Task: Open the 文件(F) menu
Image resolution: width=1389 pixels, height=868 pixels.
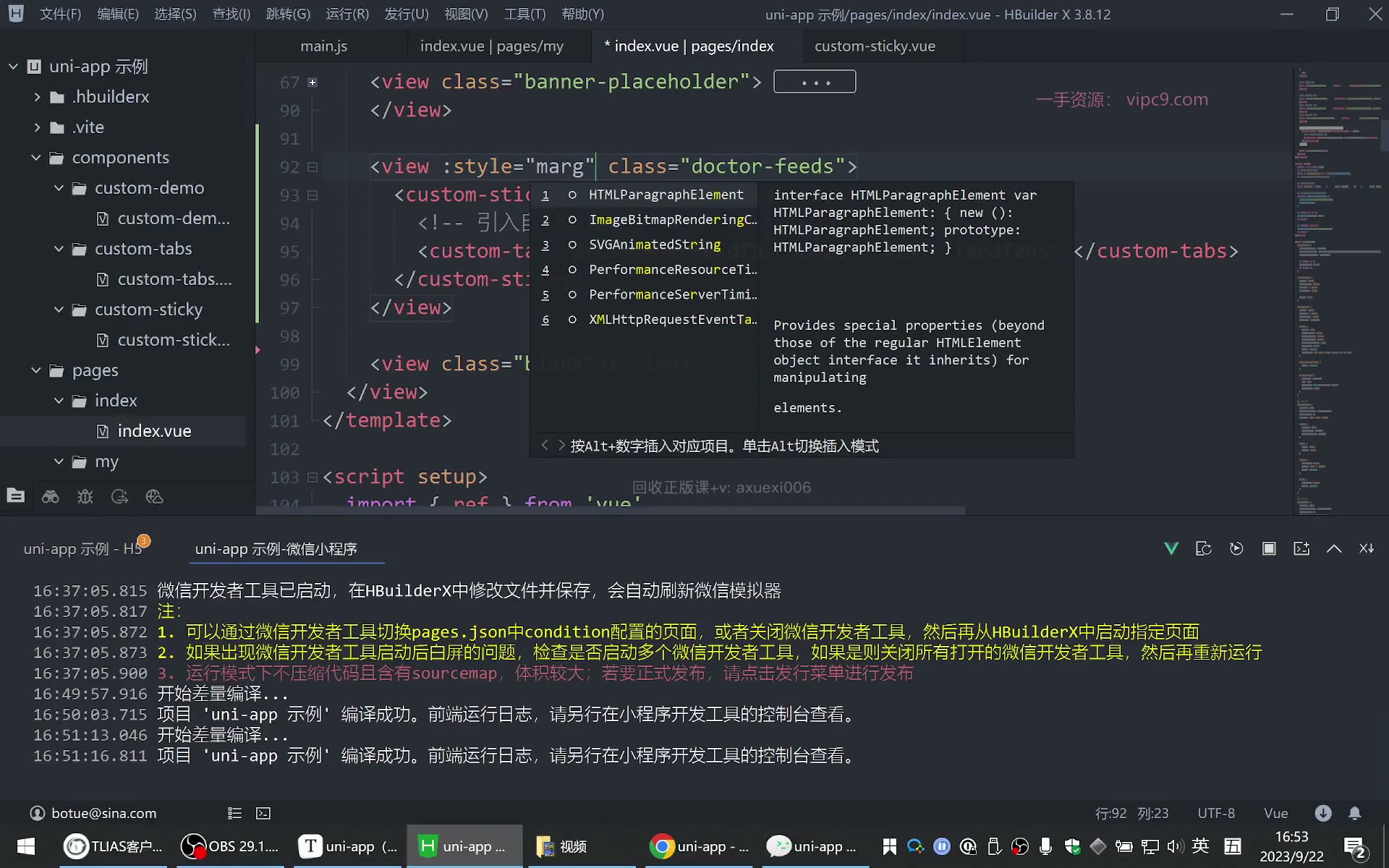Action: click(60, 14)
